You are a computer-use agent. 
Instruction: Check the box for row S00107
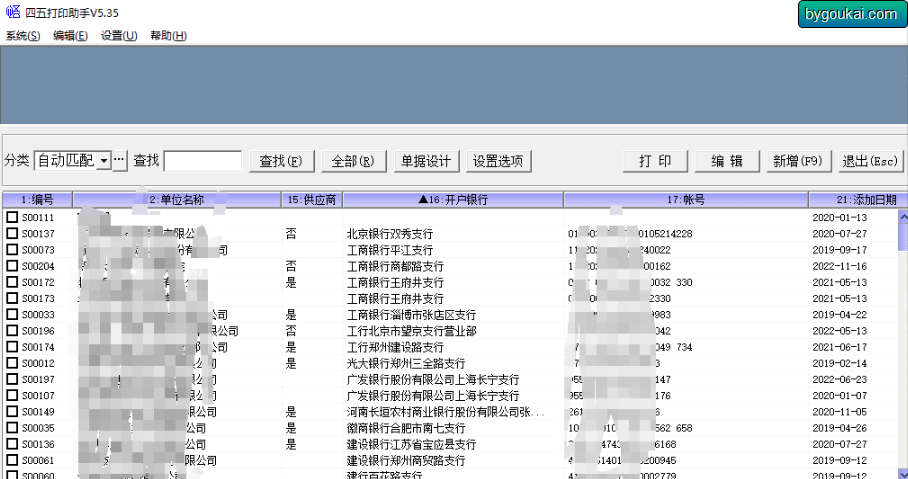12,396
